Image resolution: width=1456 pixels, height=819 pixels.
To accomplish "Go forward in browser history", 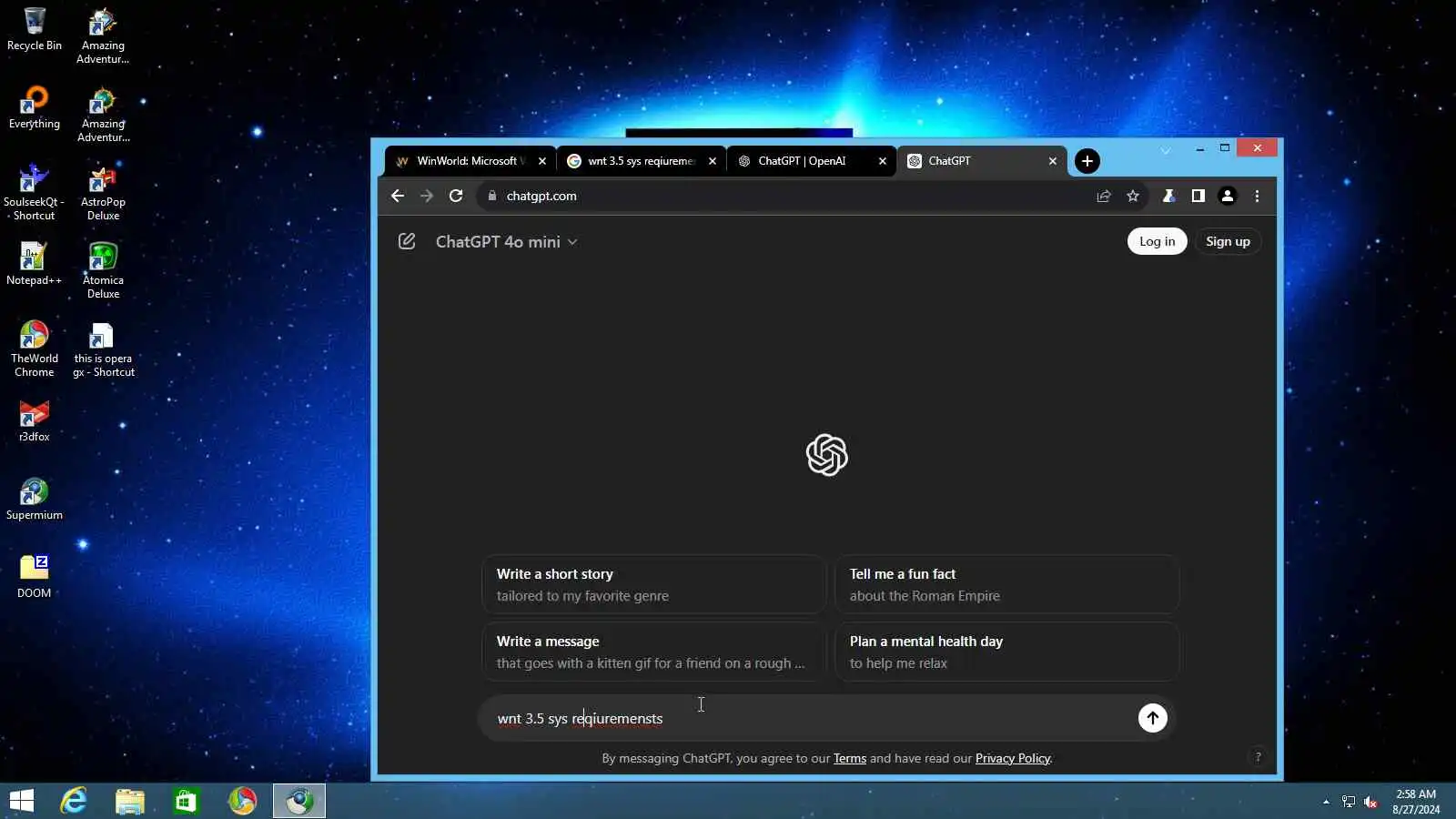I will (427, 196).
